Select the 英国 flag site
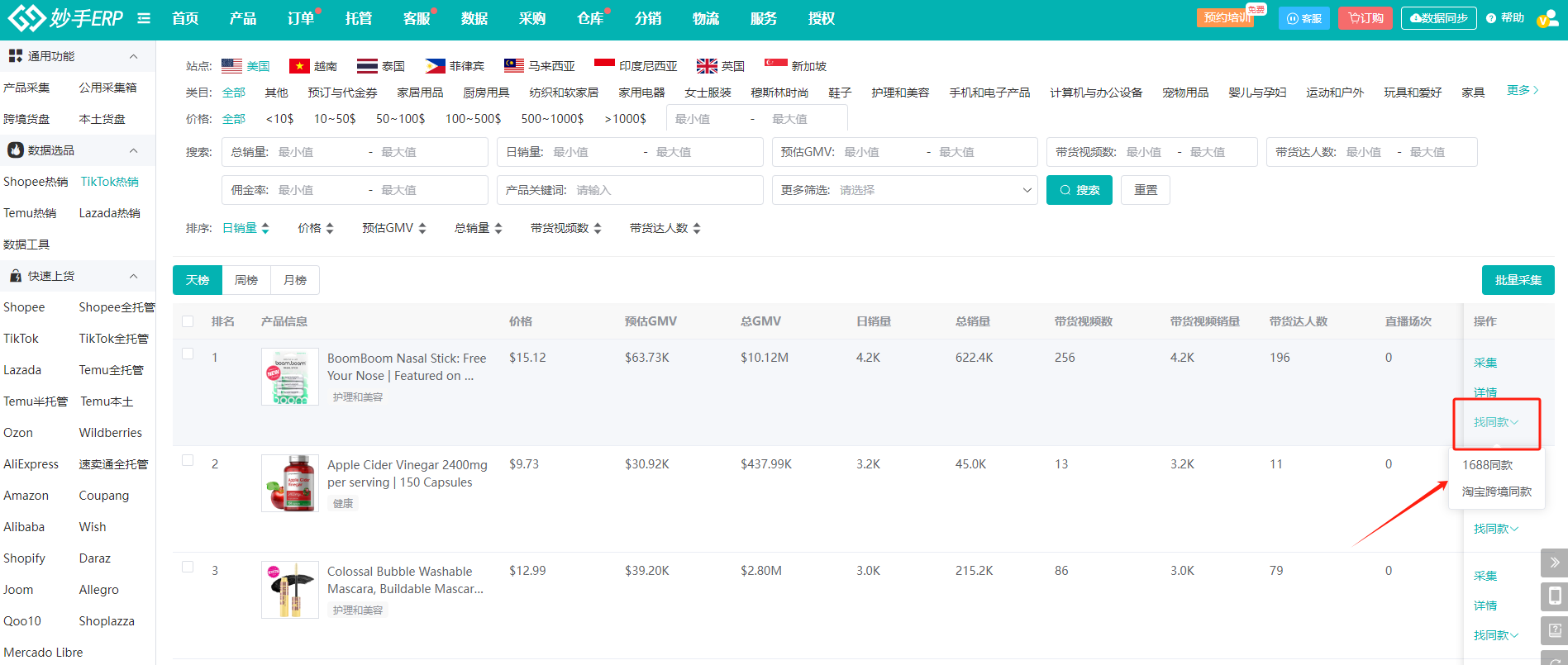1568x665 pixels. coord(721,66)
